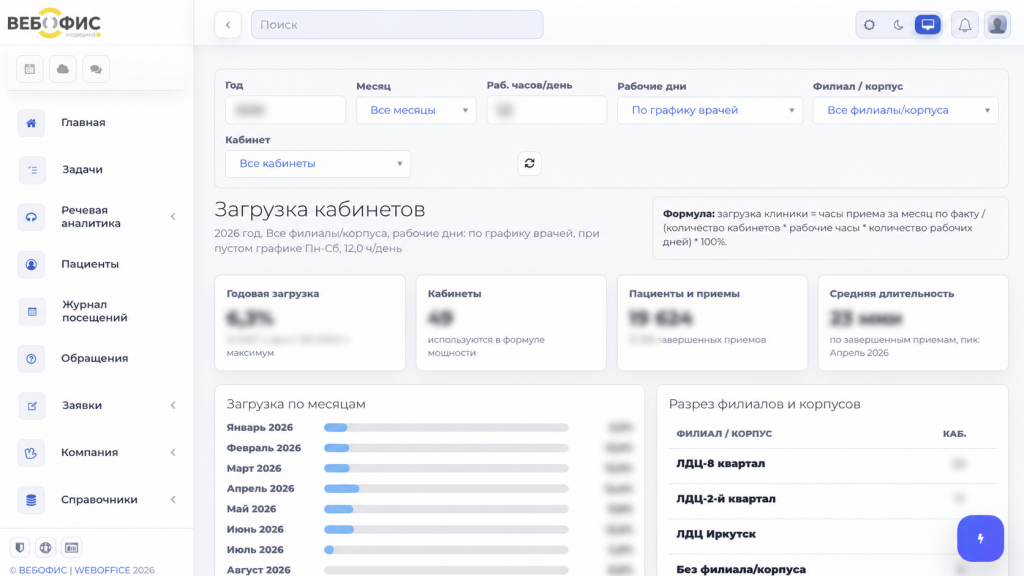The width and height of the screenshot is (1024, 576).
Task: Select ЛДЦ-8 квартал table row
Action: click(x=833, y=464)
